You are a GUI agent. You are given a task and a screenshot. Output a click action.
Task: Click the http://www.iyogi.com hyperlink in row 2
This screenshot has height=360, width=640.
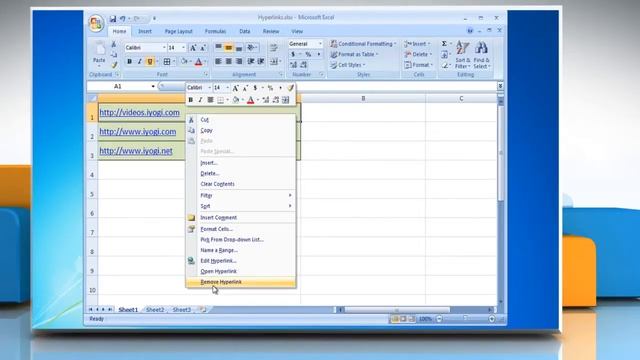pos(138,132)
